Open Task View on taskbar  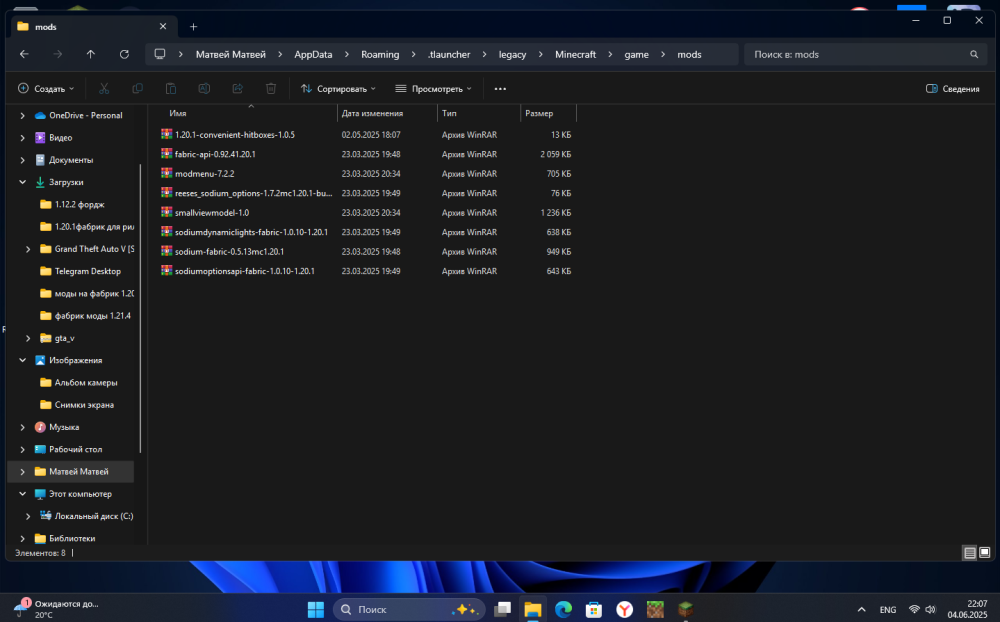[503, 609]
